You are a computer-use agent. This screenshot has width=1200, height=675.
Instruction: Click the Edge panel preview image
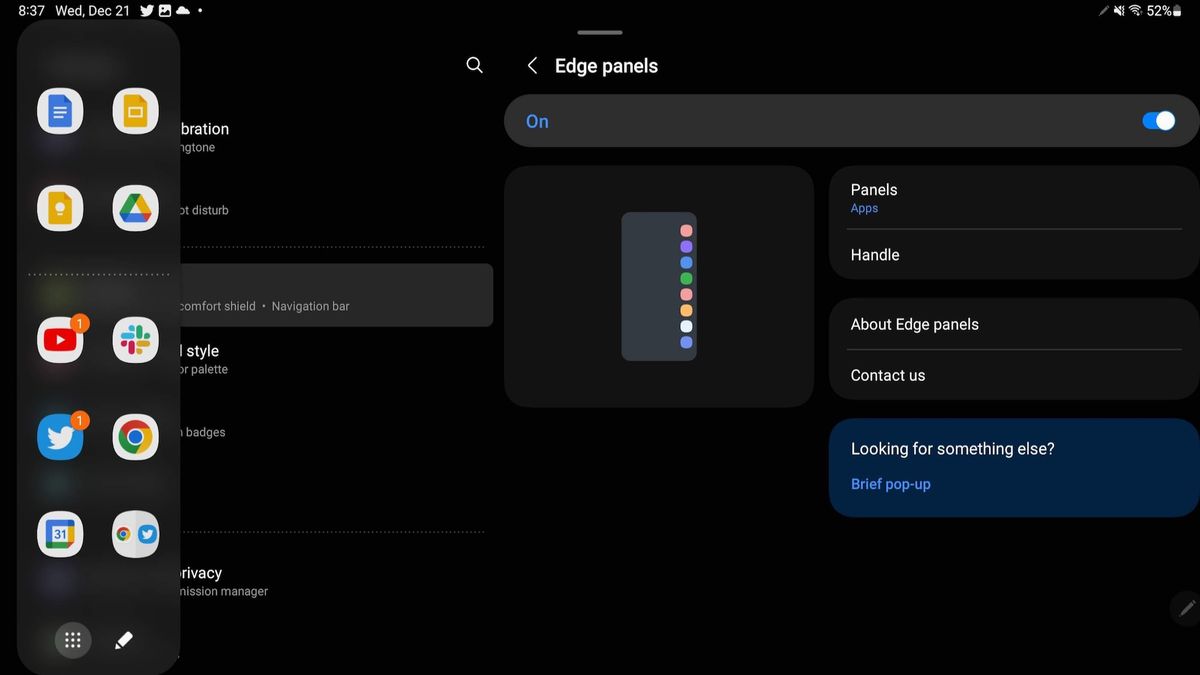point(659,286)
